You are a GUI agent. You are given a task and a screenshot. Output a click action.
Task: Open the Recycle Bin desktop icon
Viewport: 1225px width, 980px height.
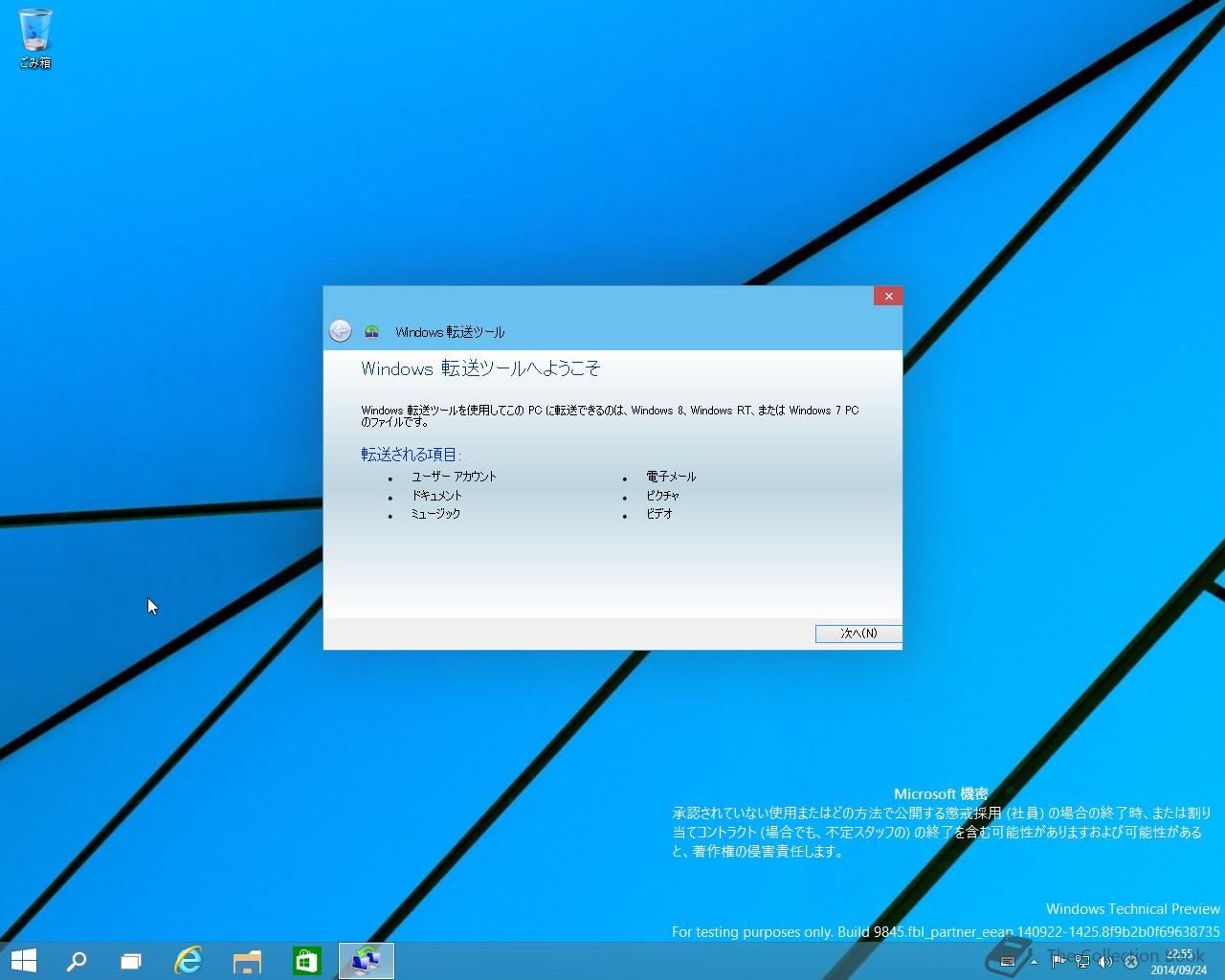(x=35, y=38)
